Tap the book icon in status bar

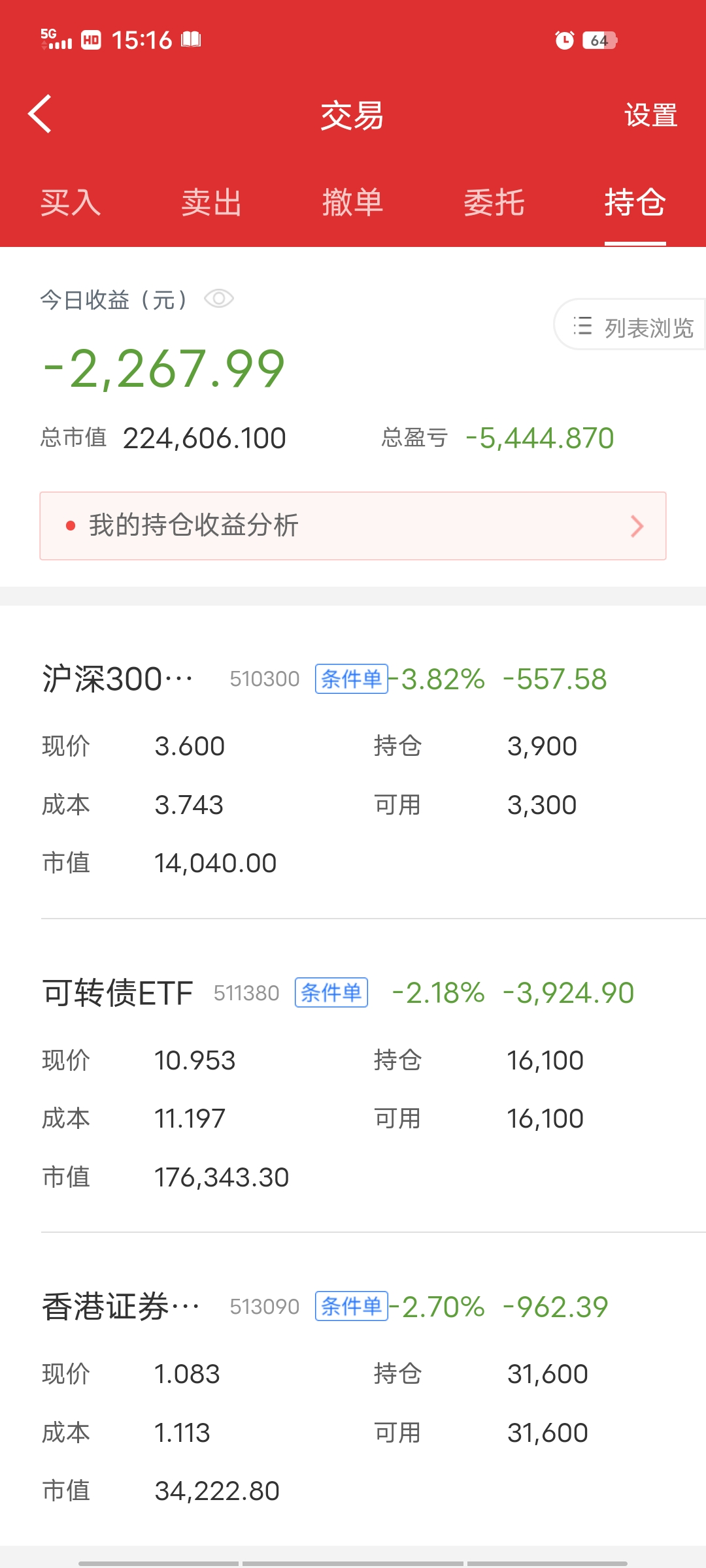tap(191, 40)
